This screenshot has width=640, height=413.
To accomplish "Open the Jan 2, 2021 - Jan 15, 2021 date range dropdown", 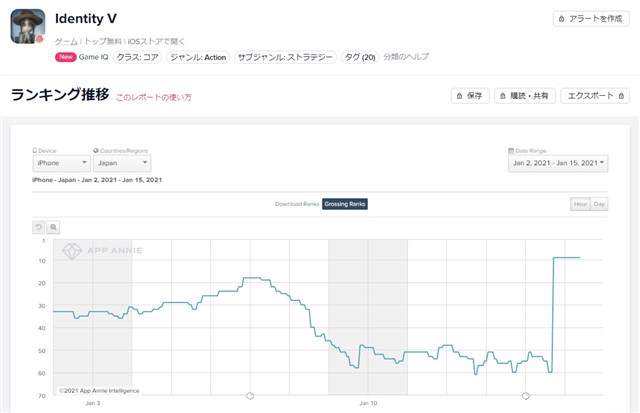I will (x=558, y=163).
